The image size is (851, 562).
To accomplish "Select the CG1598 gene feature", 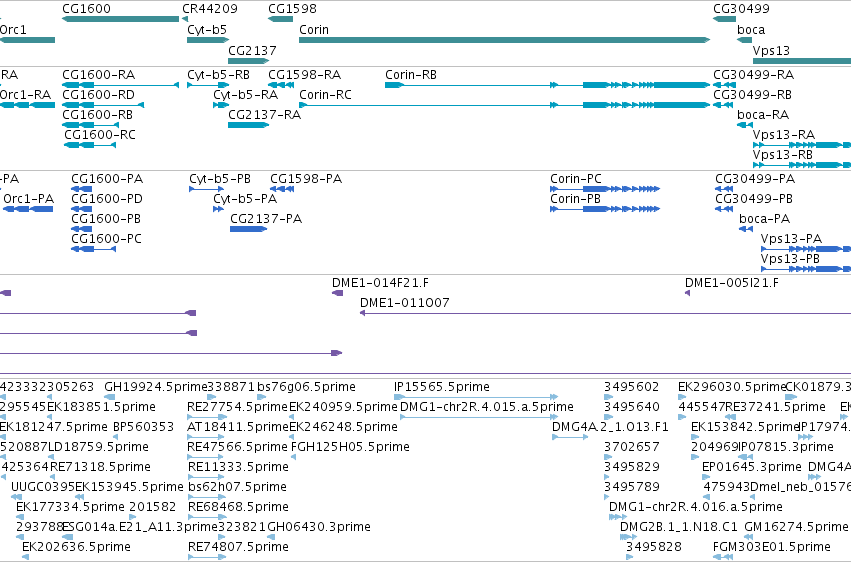I will (x=281, y=19).
